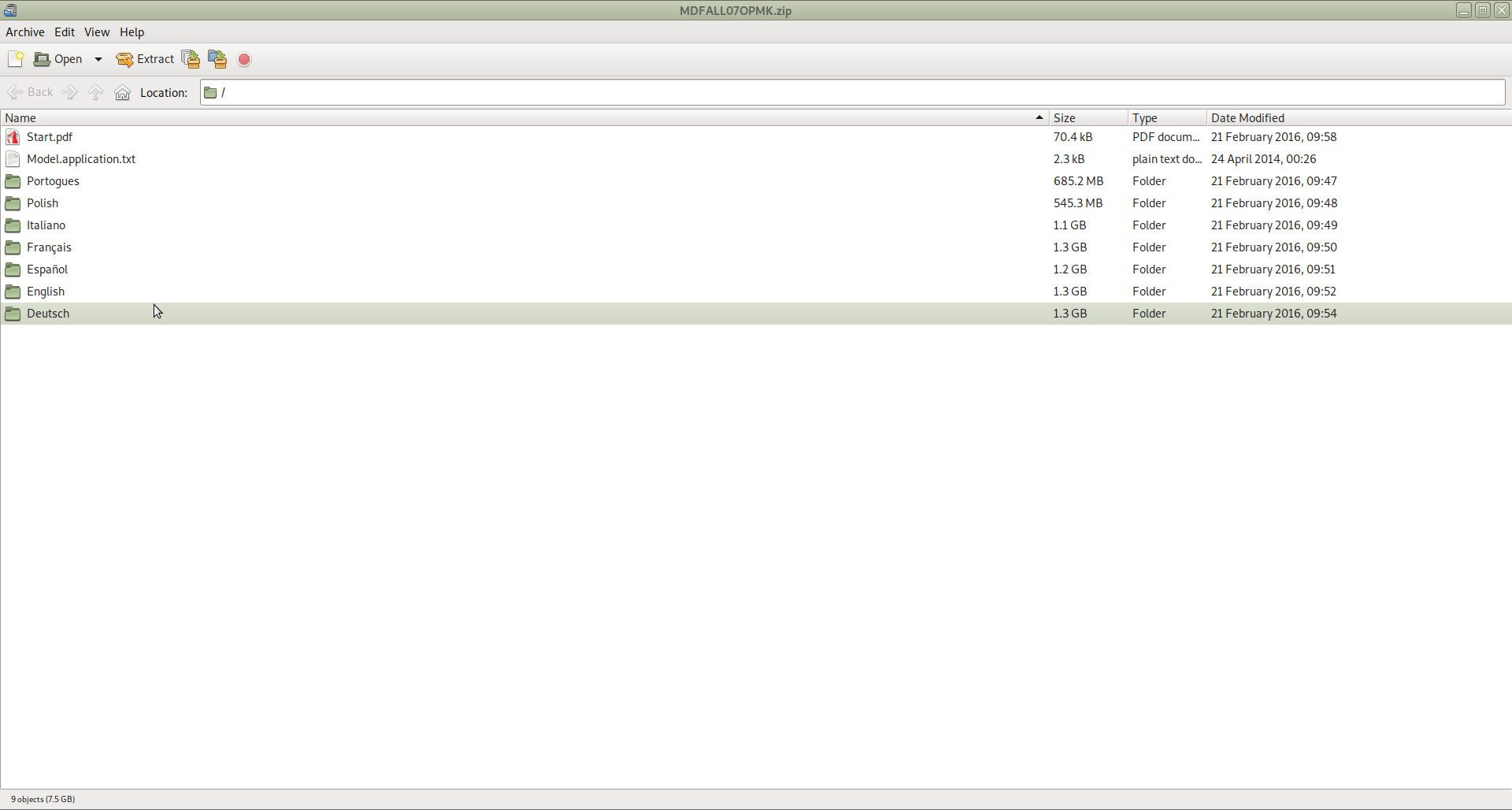This screenshot has height=810, width=1512.
Task: Click the Portogues folder name
Action: 53,181
